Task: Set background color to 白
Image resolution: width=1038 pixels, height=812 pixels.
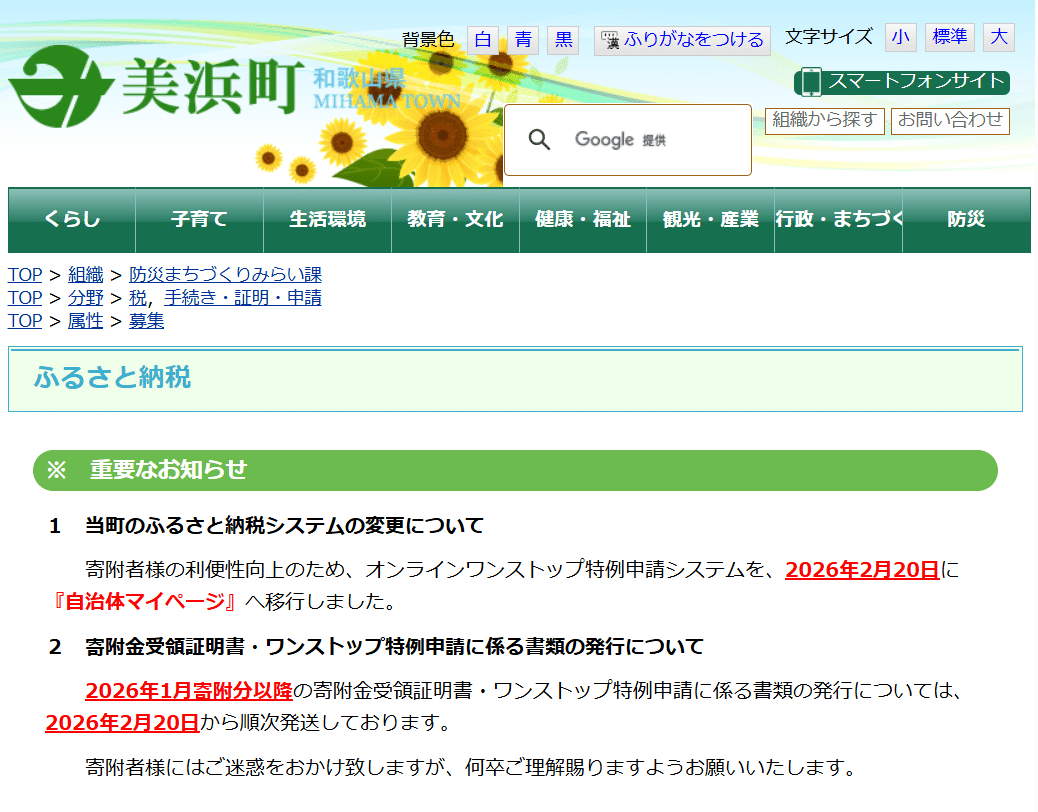Action: click(x=484, y=40)
